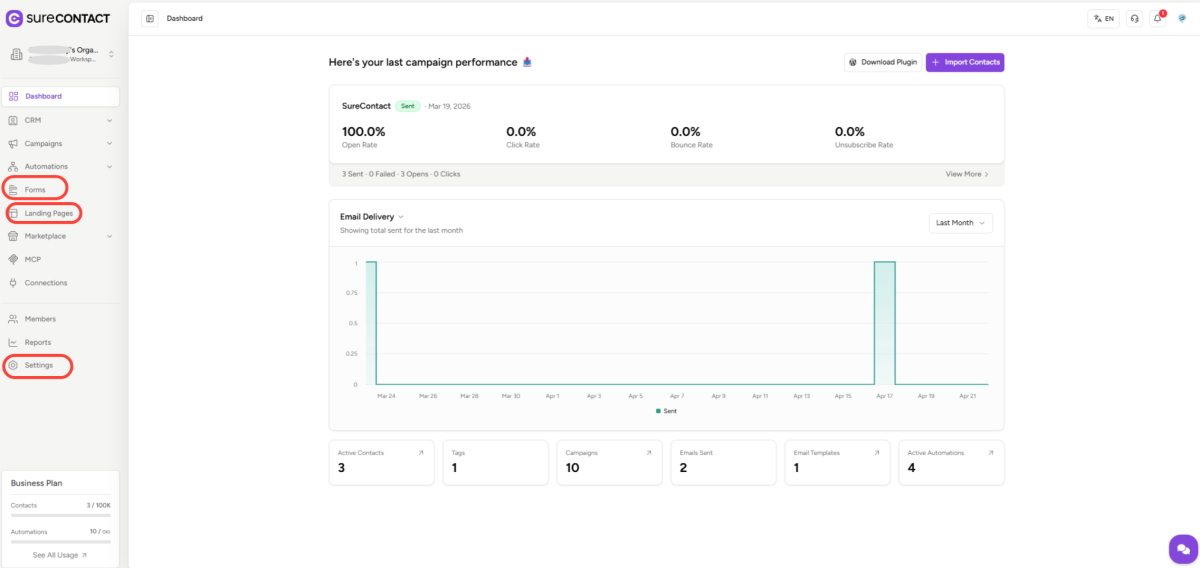The image size is (1200, 568).
Task: Open Settings from the sidebar
Action: [39, 366]
